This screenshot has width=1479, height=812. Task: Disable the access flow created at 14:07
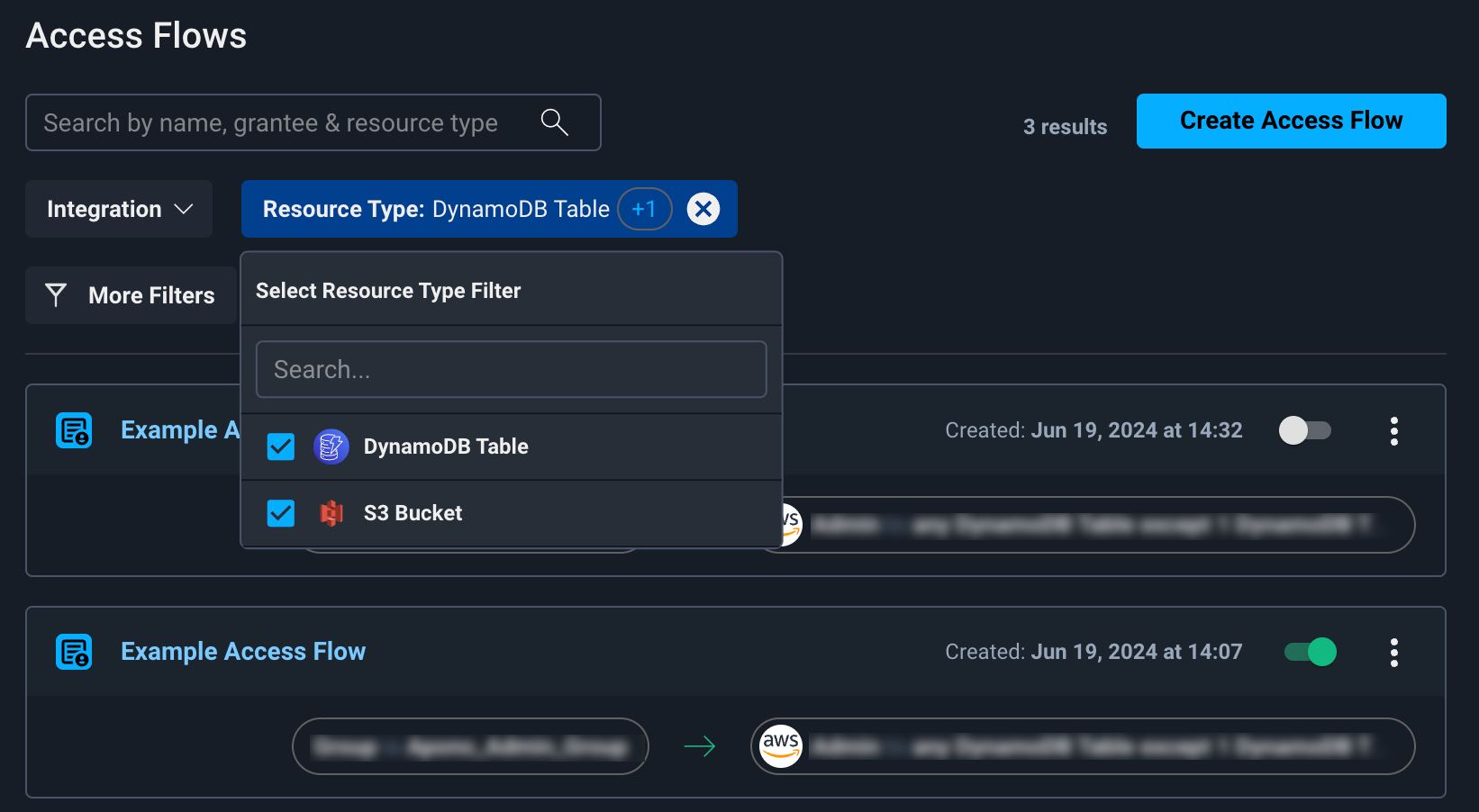click(x=1310, y=652)
